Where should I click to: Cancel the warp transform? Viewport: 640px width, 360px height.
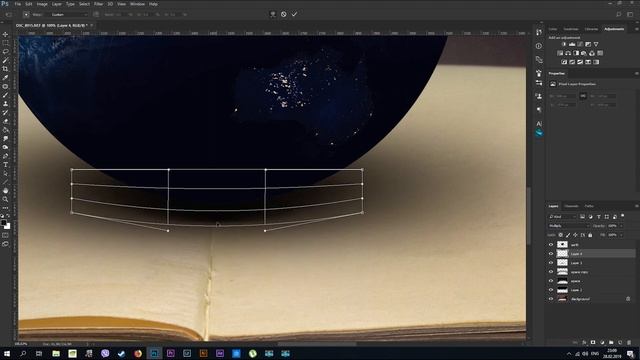click(284, 14)
